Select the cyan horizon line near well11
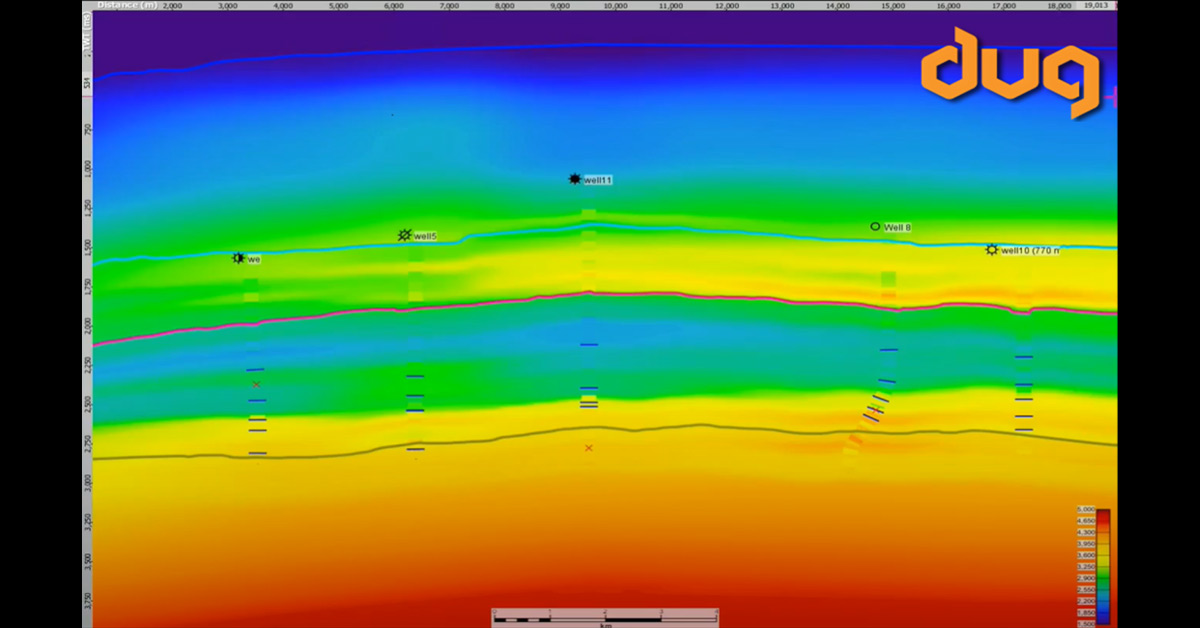The image size is (1200, 628). coord(588,224)
